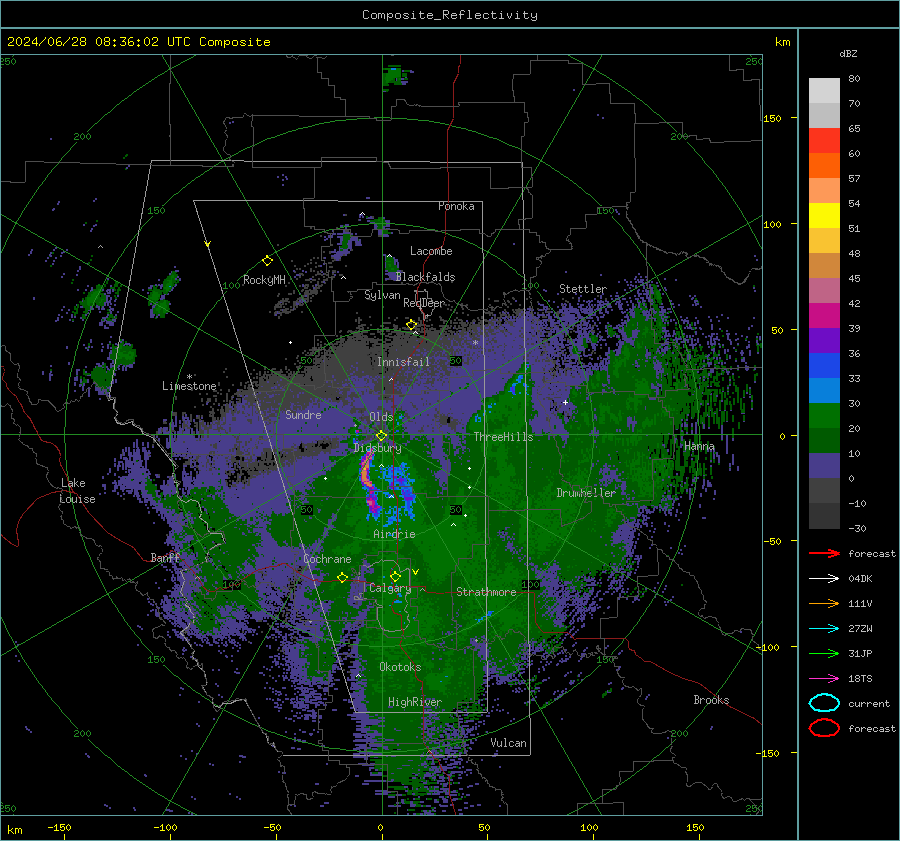
Task: Select the orange 111V arrow icon
Action: (x=824, y=603)
